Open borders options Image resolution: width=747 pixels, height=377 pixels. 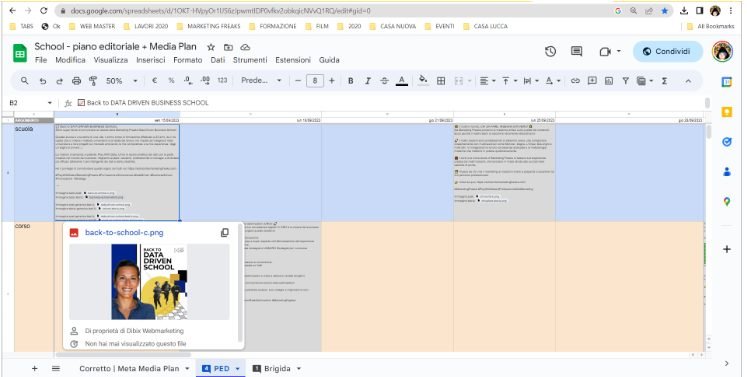pyautogui.click(x=441, y=81)
